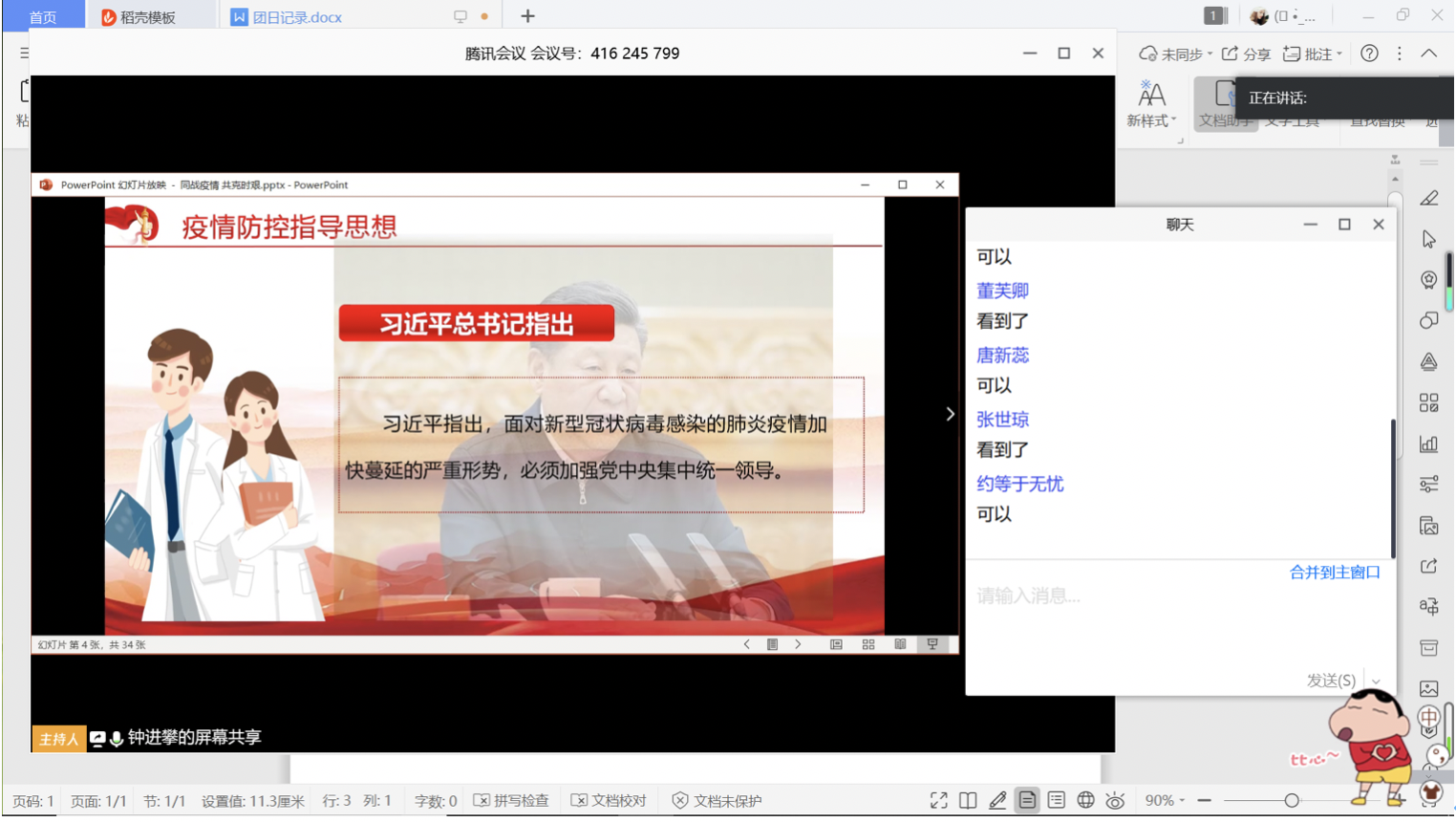Click the 合并到主窗口 link in chat

(x=1334, y=573)
